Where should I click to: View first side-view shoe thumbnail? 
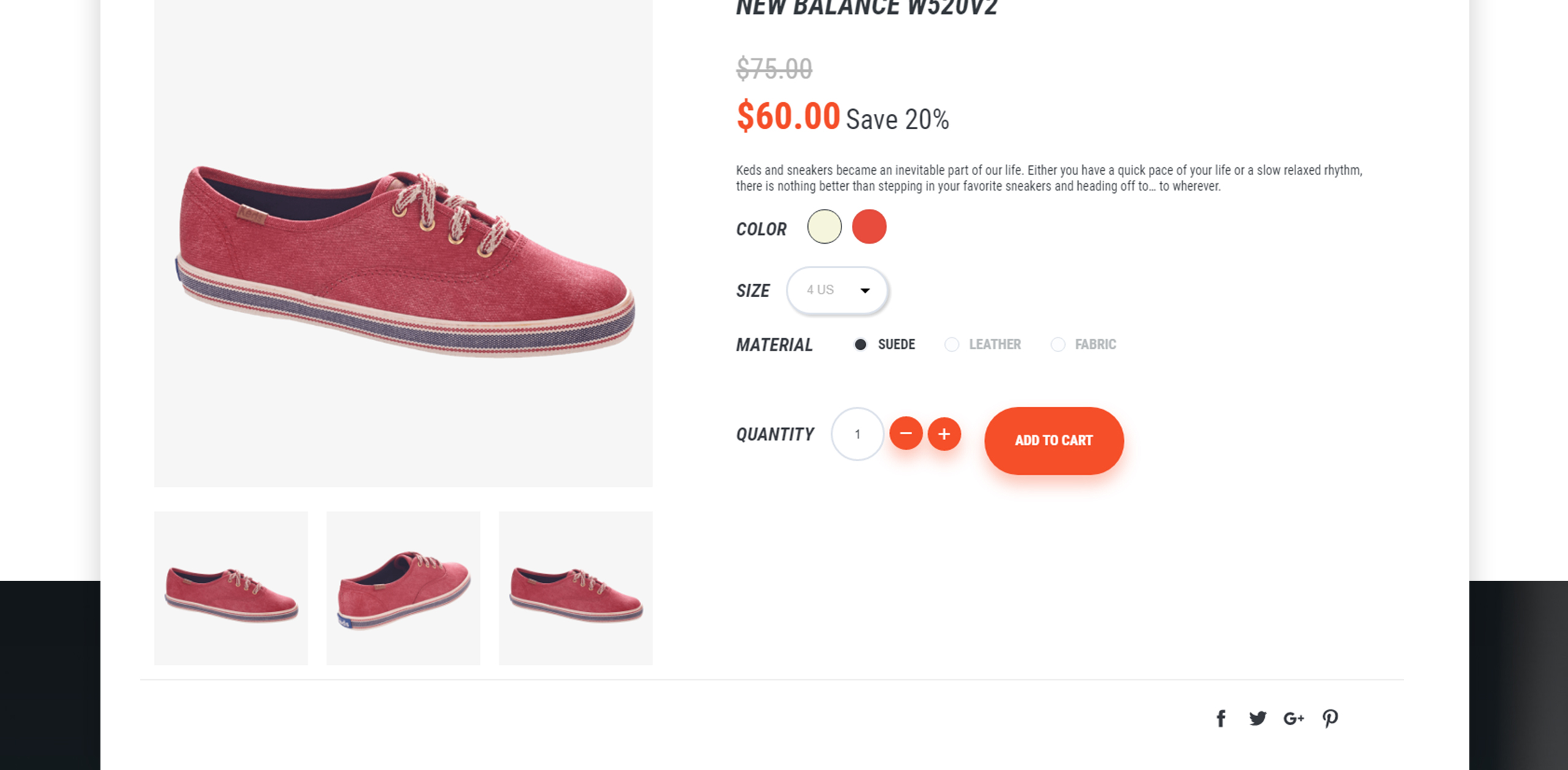(x=231, y=588)
